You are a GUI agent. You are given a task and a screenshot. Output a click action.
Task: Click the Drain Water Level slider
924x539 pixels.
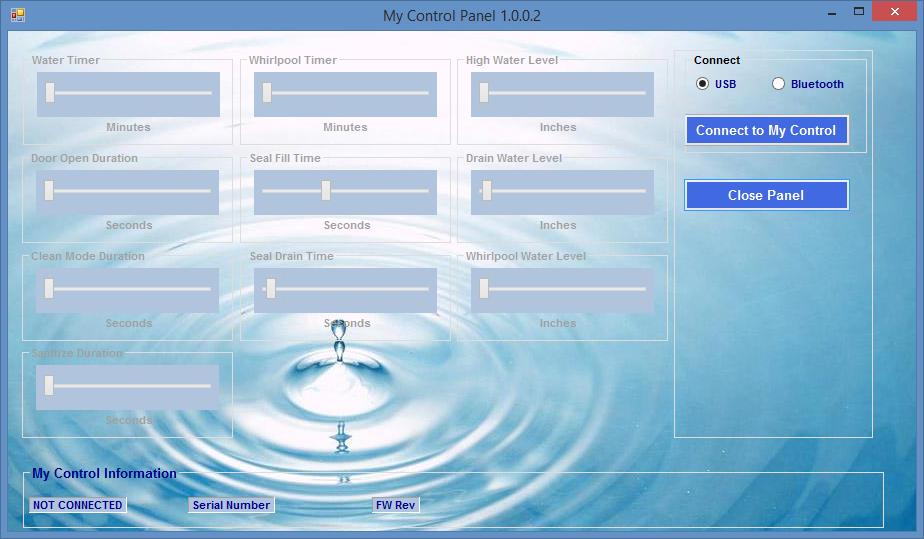pyautogui.click(x=562, y=192)
